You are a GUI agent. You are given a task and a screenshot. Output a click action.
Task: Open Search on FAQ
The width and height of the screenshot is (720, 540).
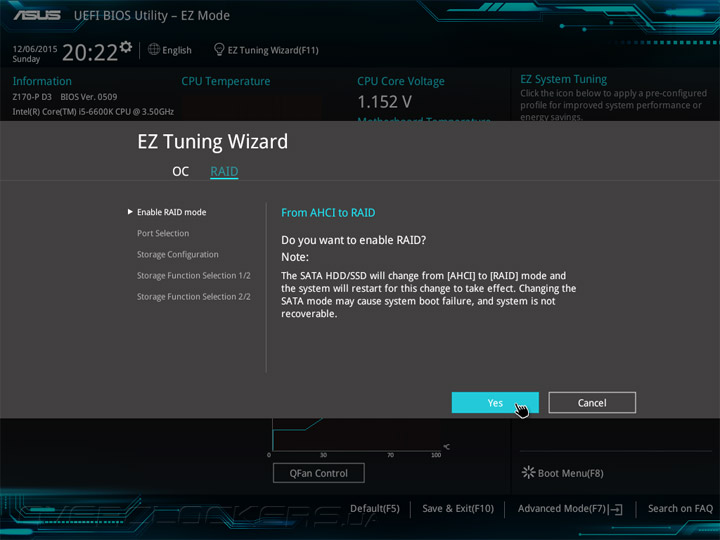pos(680,509)
